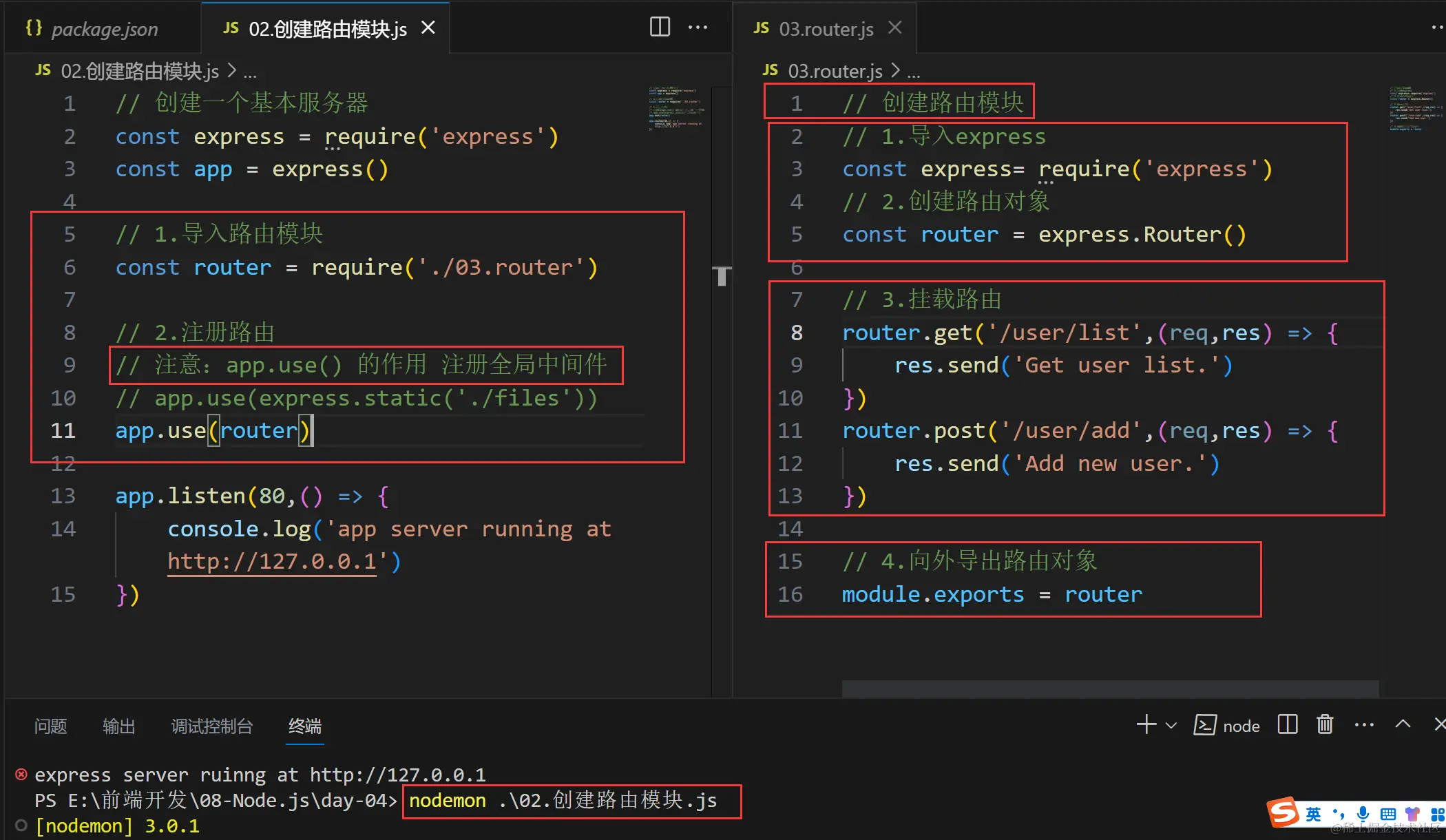Maximize the panel using the up chevron
The width and height of the screenshot is (1446, 840).
pos(1403,724)
